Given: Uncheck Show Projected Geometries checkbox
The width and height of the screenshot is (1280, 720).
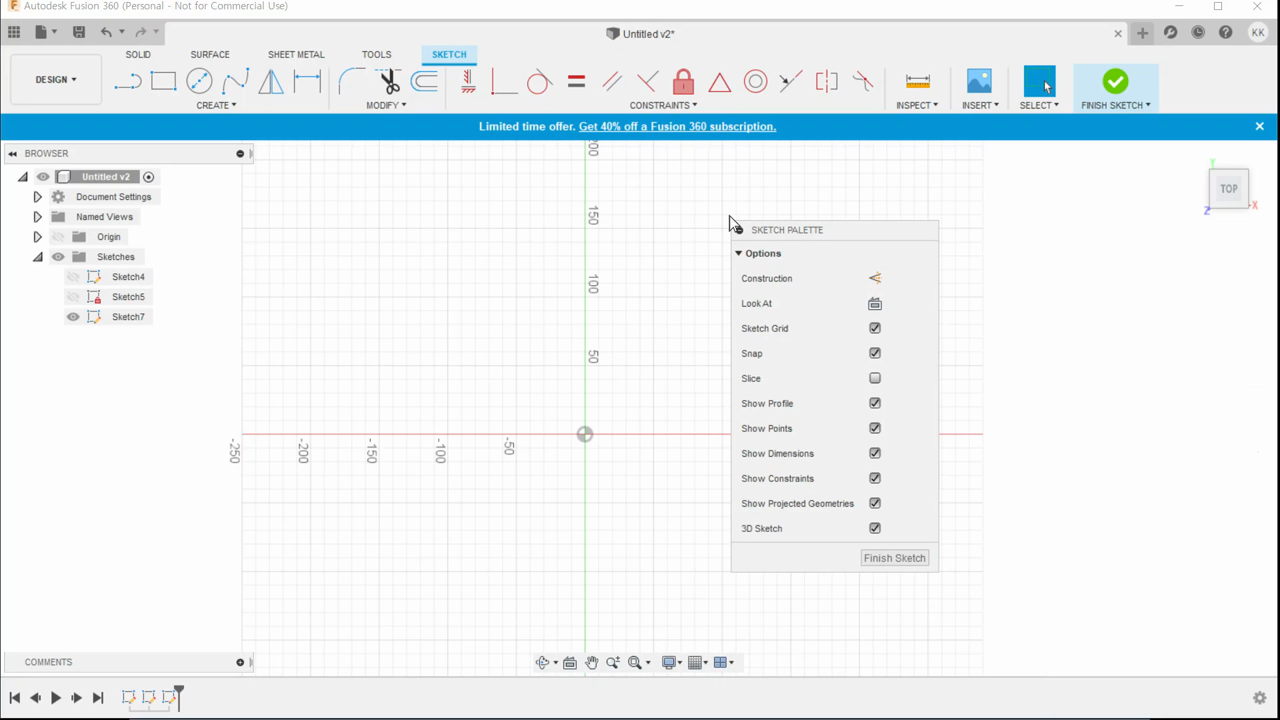Looking at the screenshot, I should pyautogui.click(x=875, y=503).
